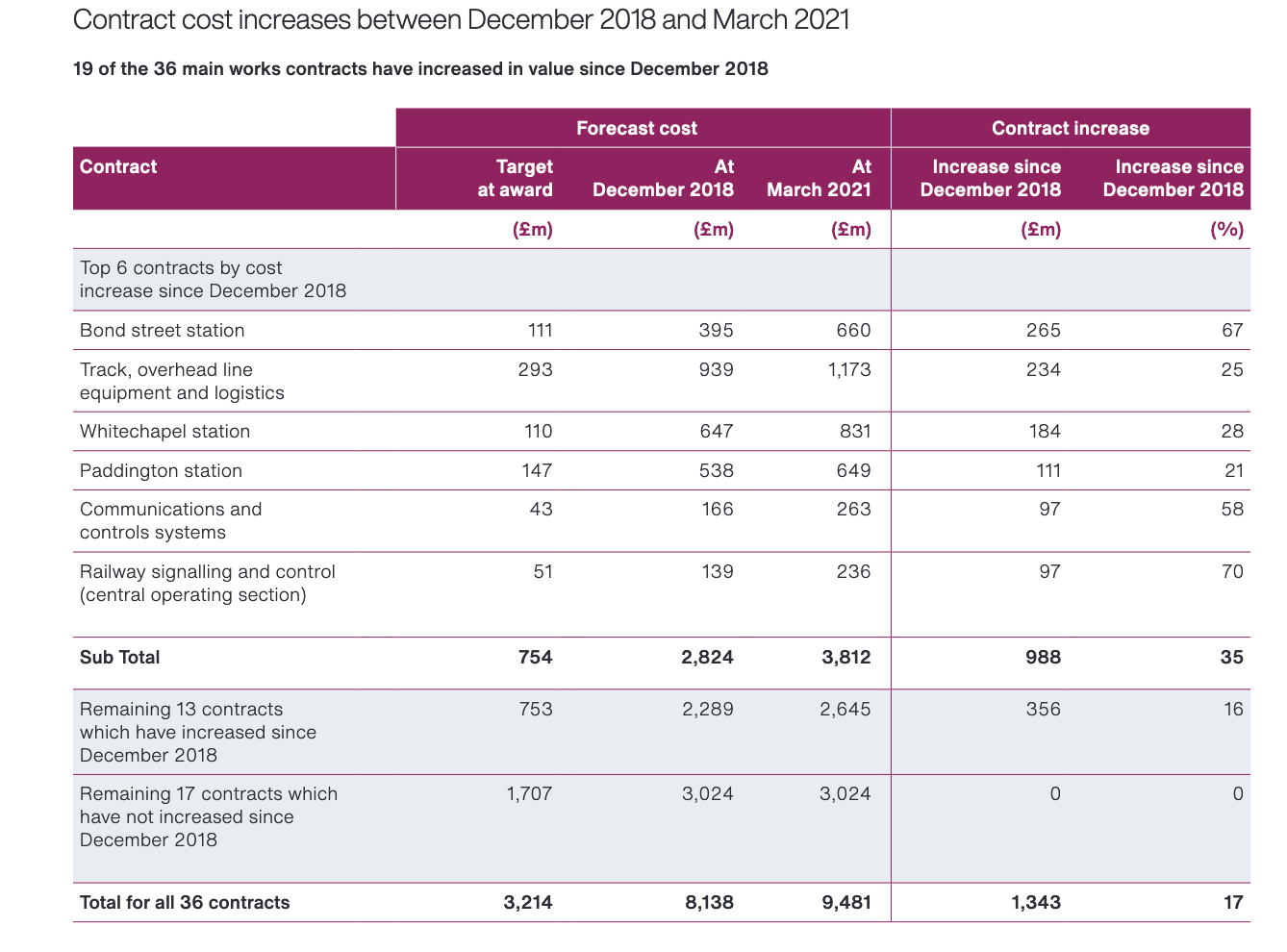
Task: Click the total value 8,138
Action: pos(710,902)
